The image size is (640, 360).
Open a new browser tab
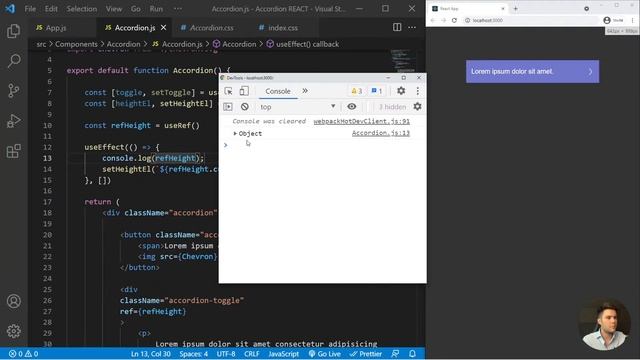click(516, 8)
